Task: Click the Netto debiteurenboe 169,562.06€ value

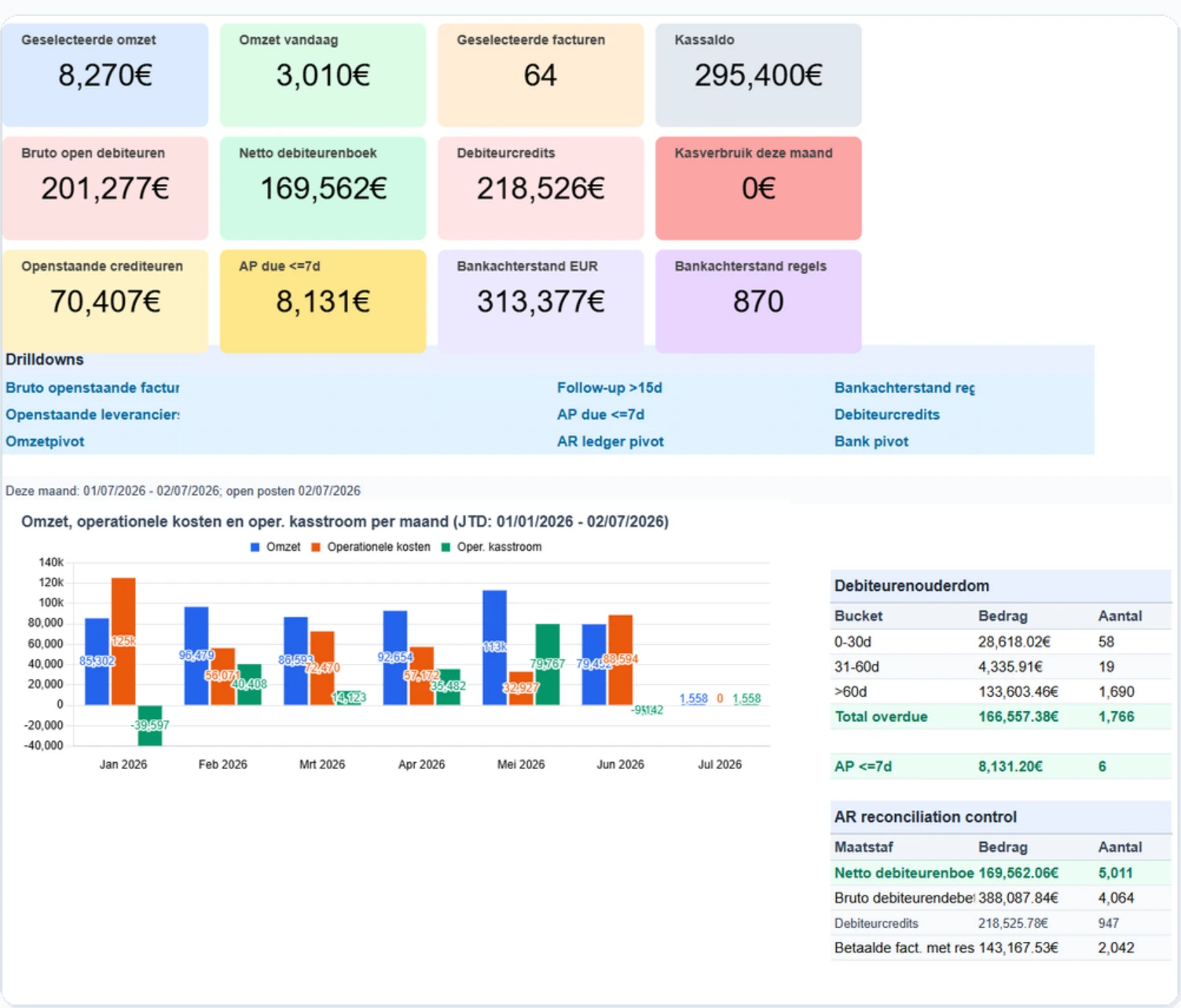Action: click(1018, 873)
